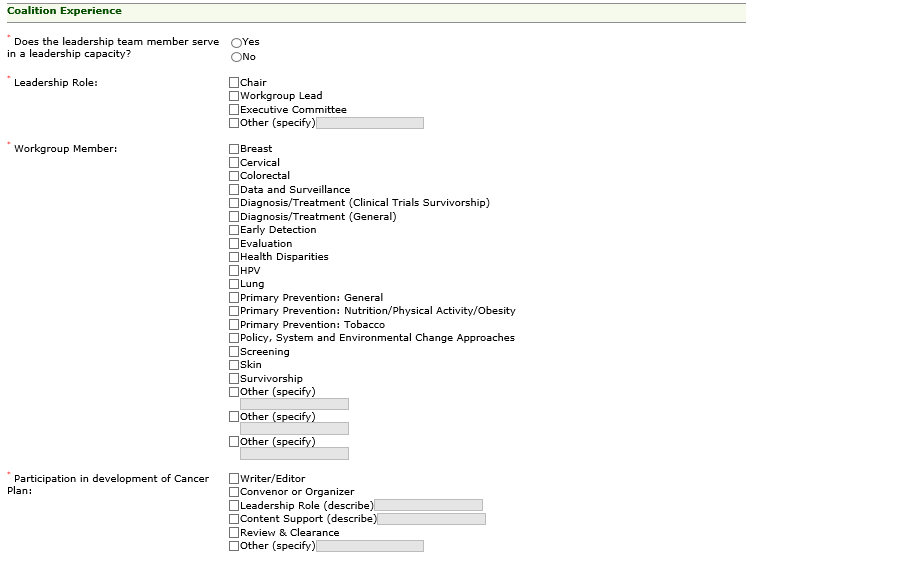Check the Early Detection checkbox
This screenshot has height=563, width=899.
(x=235, y=230)
